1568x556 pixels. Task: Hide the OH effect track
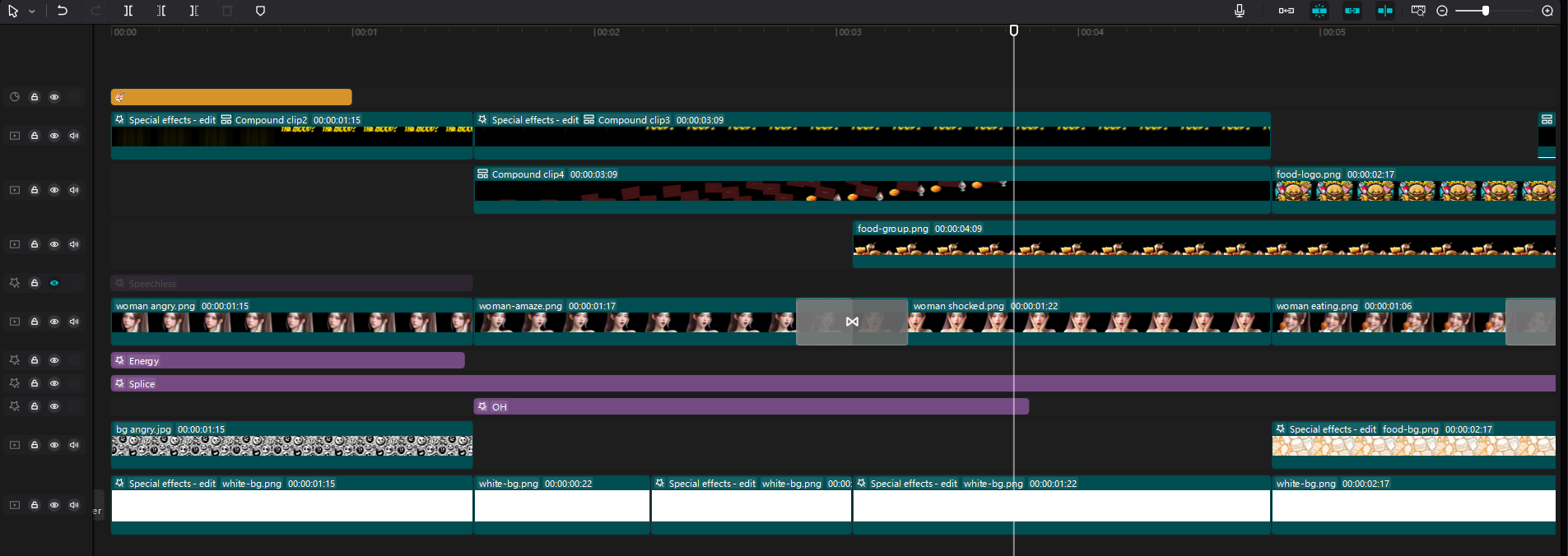click(x=54, y=406)
